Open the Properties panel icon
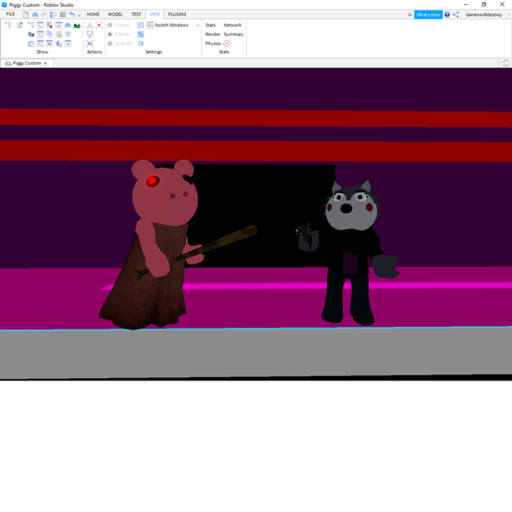 pyautogui.click(x=20, y=25)
